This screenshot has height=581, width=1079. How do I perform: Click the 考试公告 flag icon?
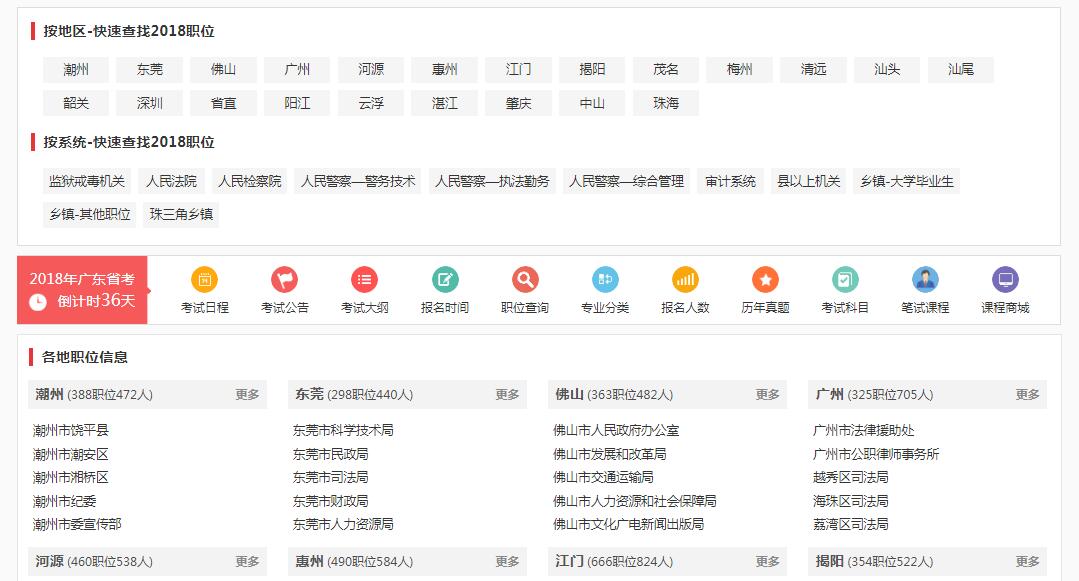point(284,279)
